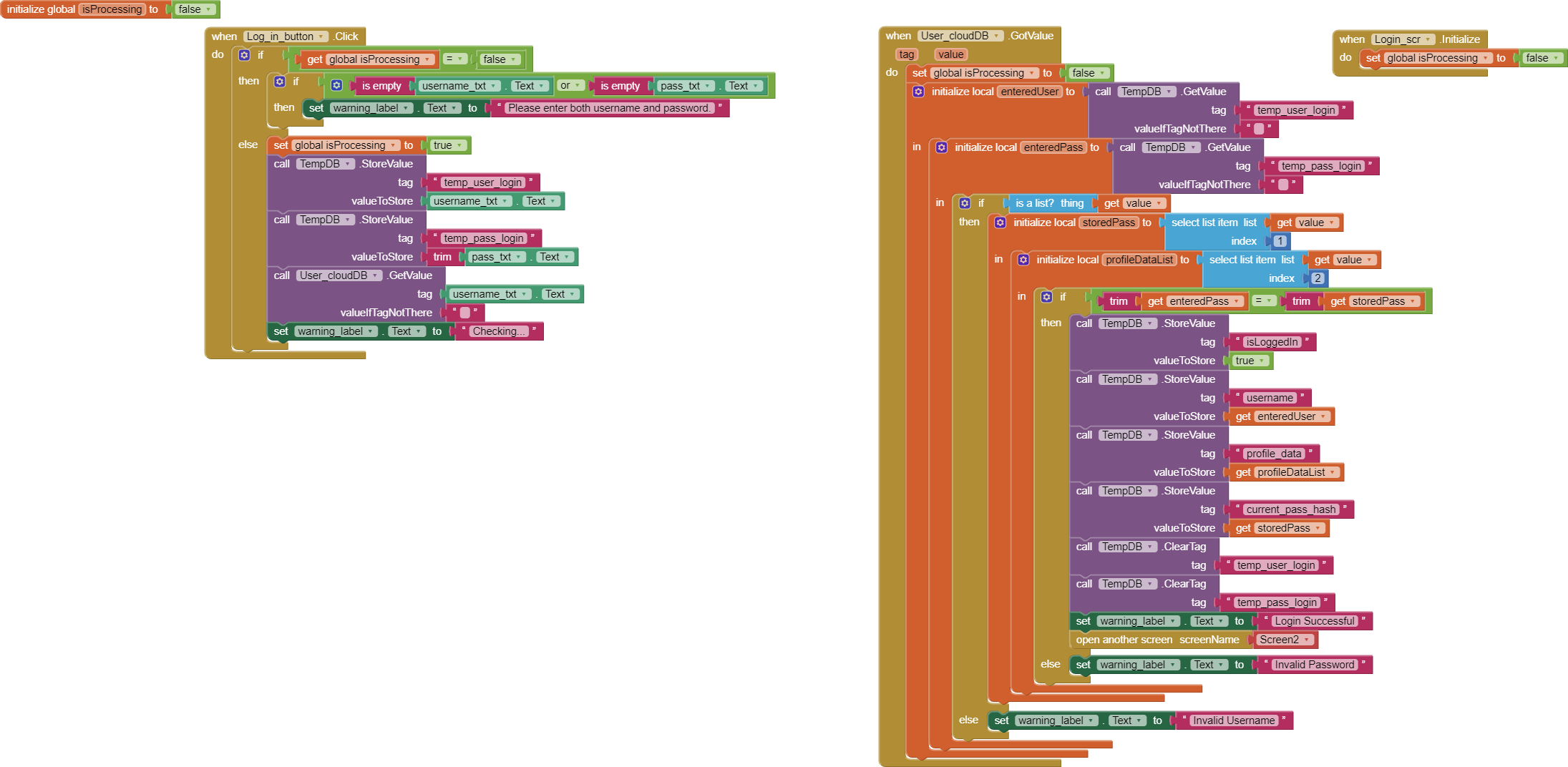Toggle the 'false' value in Login_scr.Initialize block
The image size is (1568, 767).
coord(1541,58)
